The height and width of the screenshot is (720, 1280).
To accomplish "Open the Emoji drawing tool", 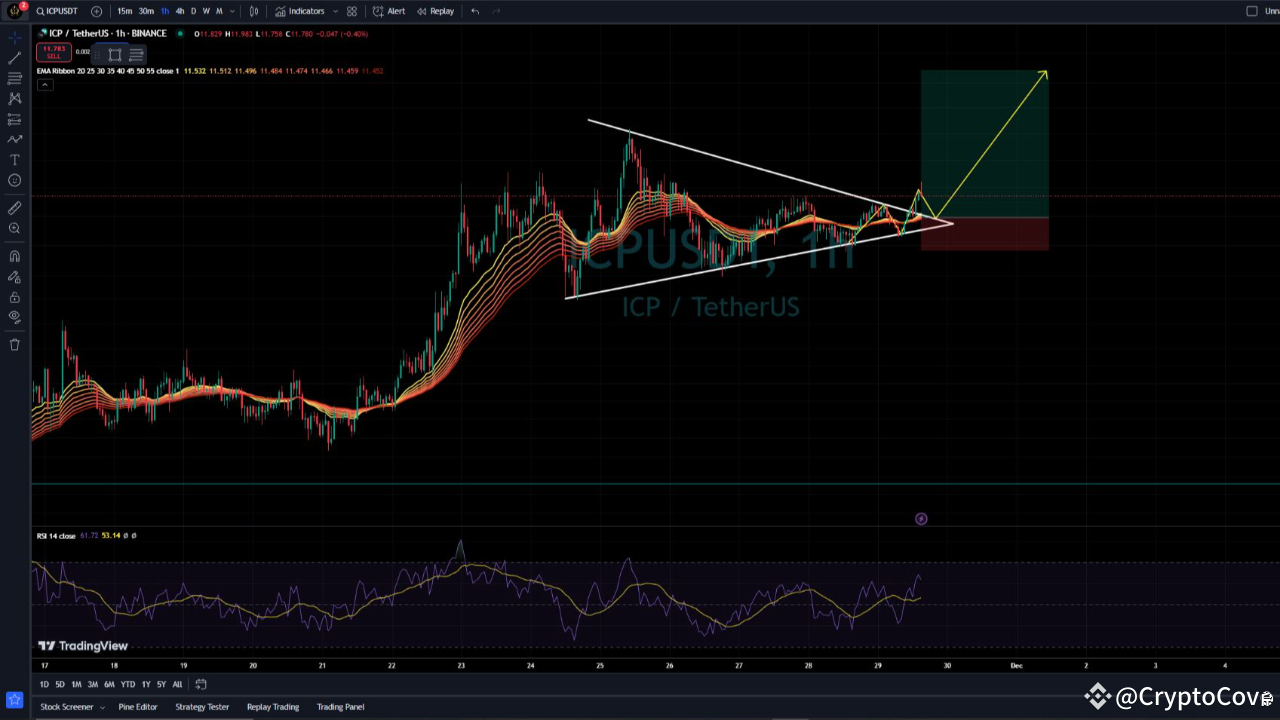I will click(14, 180).
